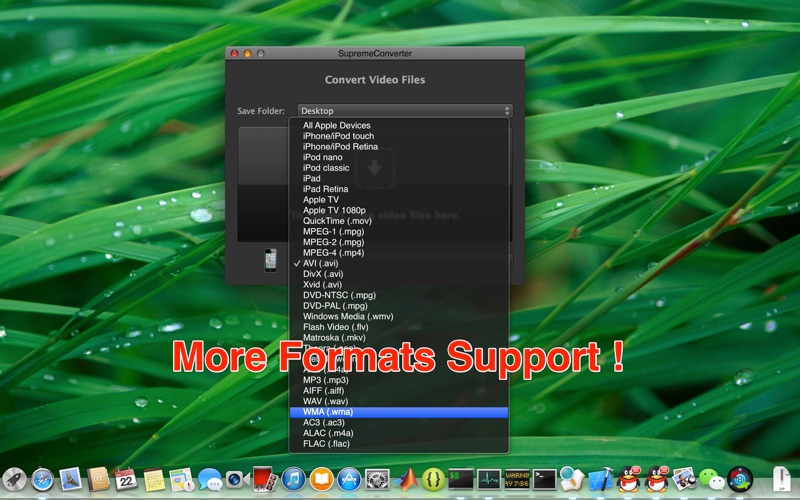The image size is (800, 500).
Task: Open the App Store in dock
Action: click(x=349, y=480)
